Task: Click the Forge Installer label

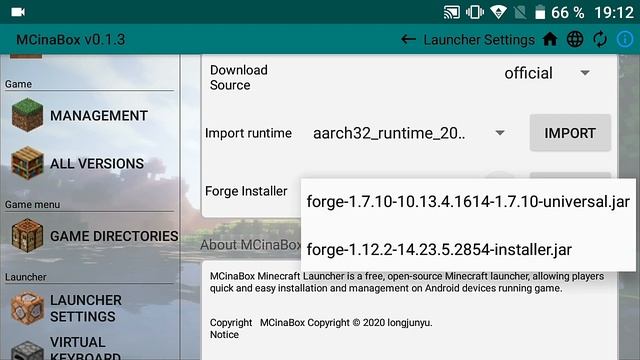Action: (x=246, y=191)
